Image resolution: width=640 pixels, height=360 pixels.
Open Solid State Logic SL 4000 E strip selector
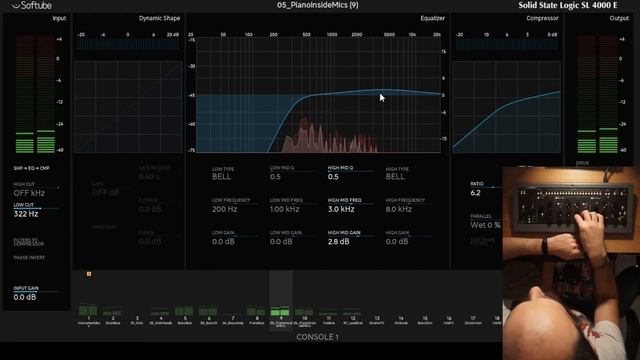click(567, 5)
